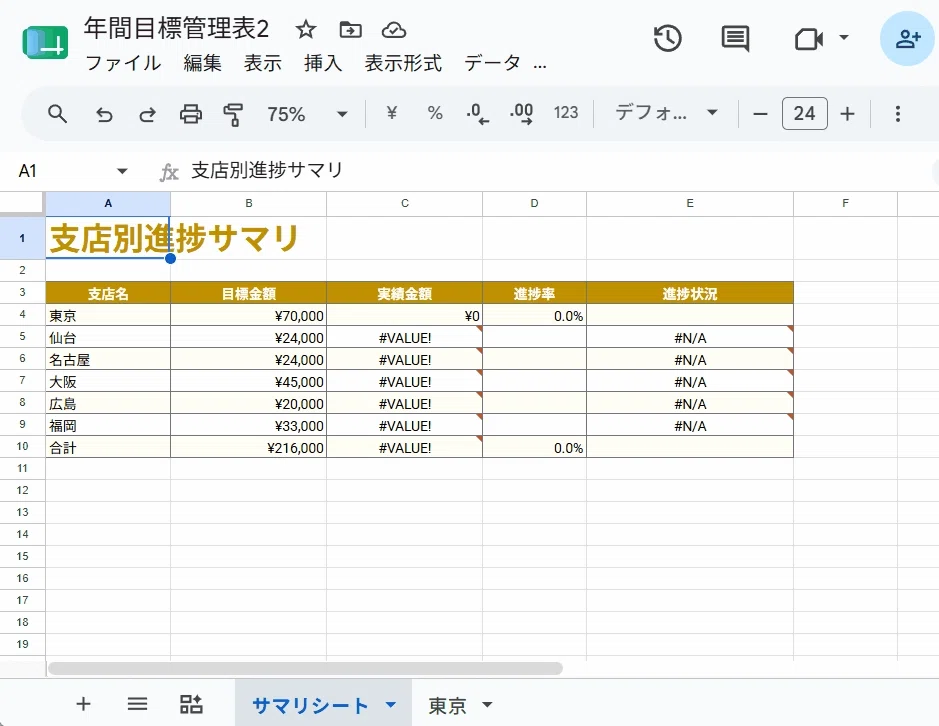Undo the last action

pos(104,114)
